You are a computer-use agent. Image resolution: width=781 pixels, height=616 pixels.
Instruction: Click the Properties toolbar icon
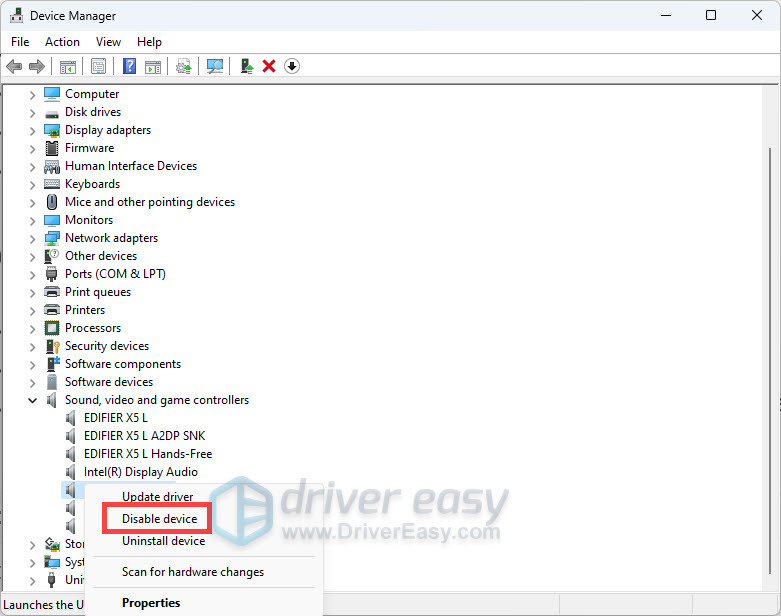[98, 66]
